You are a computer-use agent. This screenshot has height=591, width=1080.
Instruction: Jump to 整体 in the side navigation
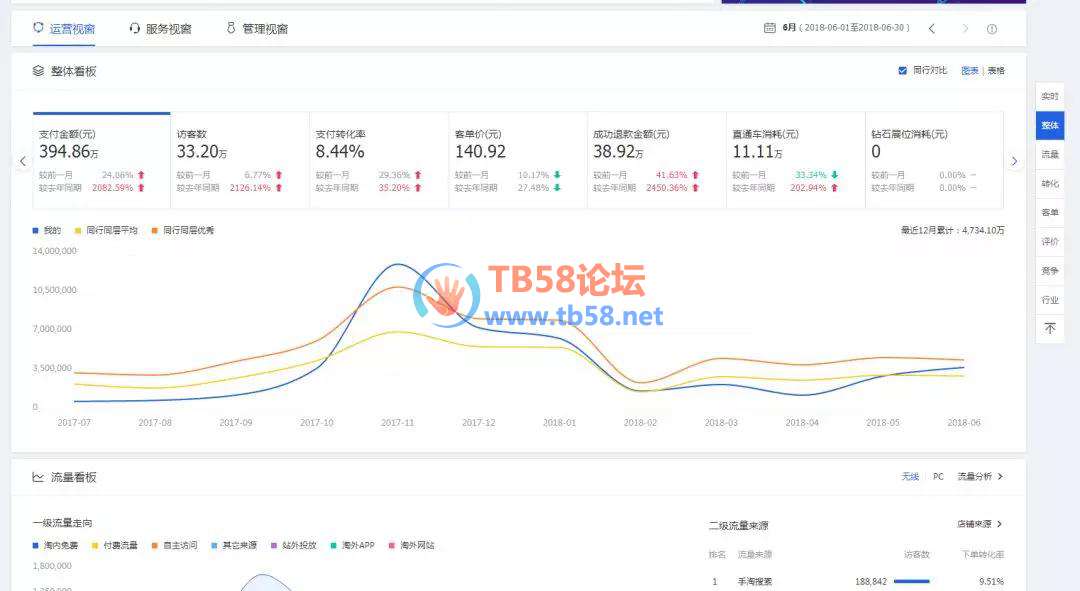[x=1050, y=125]
